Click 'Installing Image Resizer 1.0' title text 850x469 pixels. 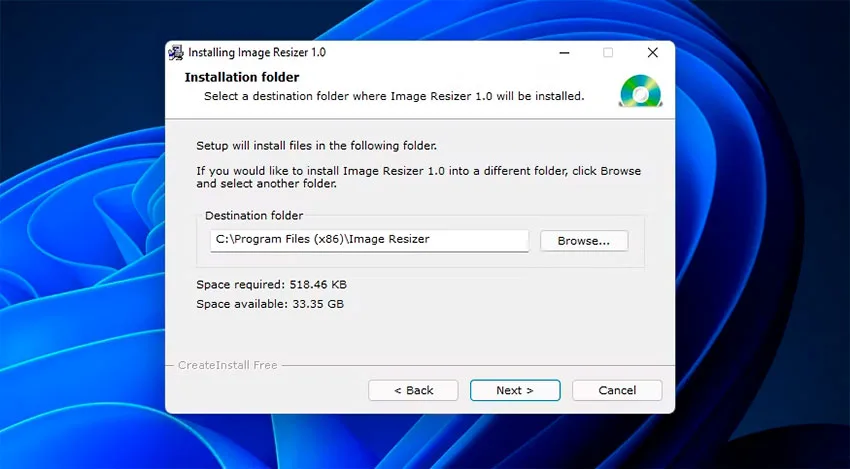(x=257, y=53)
